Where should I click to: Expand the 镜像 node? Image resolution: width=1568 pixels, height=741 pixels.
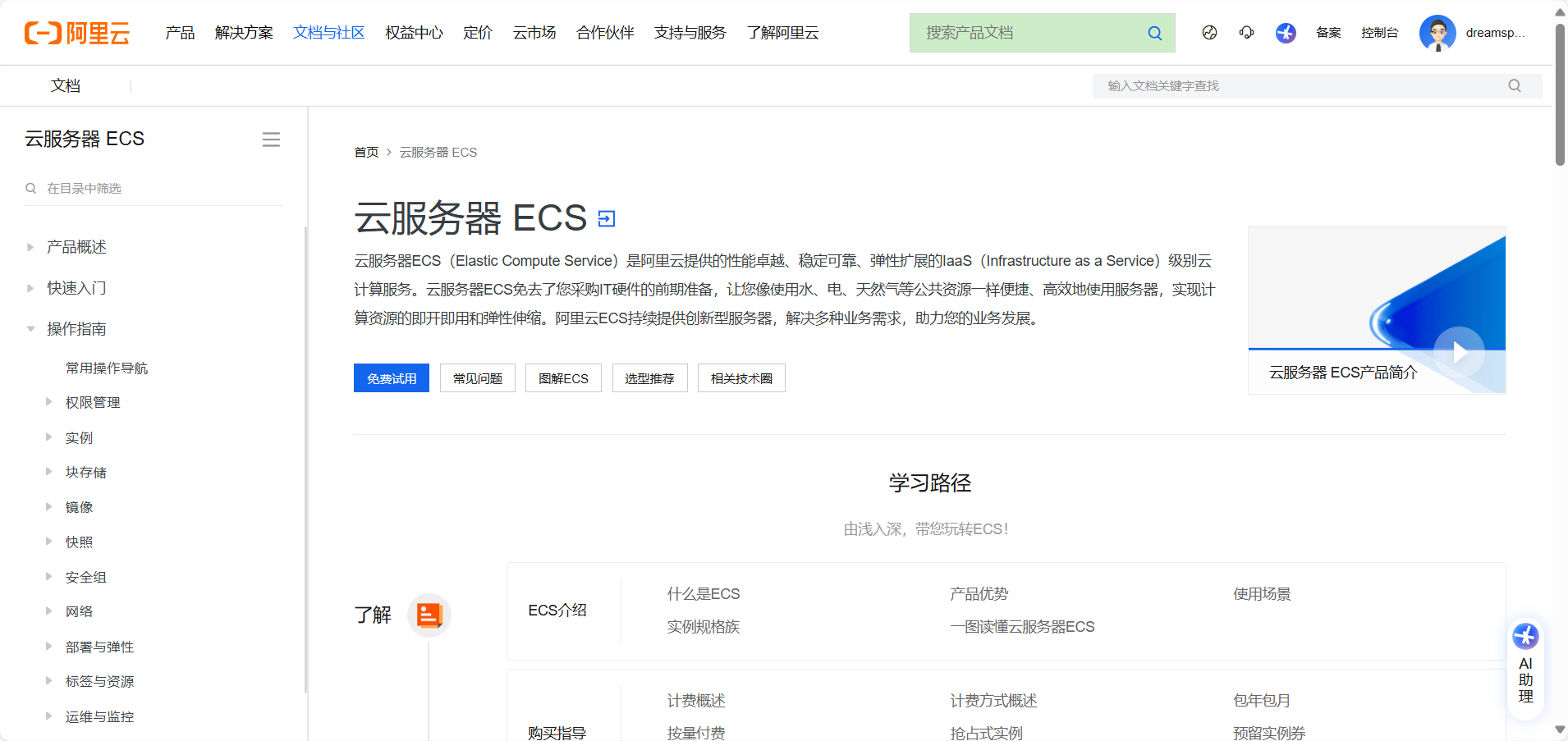(48, 507)
